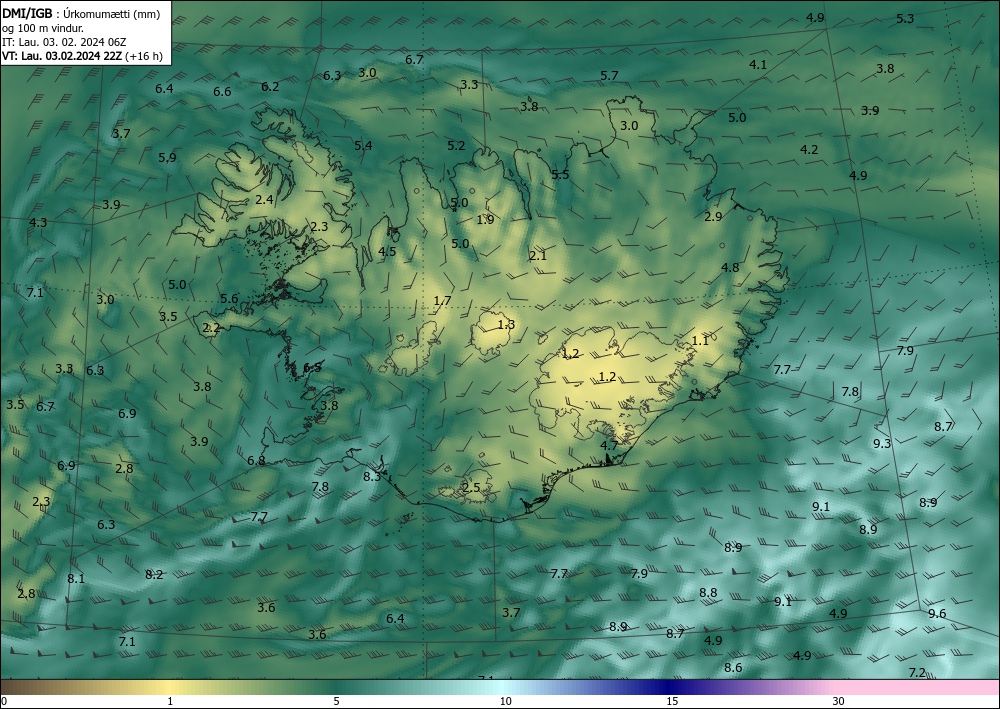The image size is (1000, 709).
Task: Click the yellow band above scale label '1'
Action: point(170,687)
